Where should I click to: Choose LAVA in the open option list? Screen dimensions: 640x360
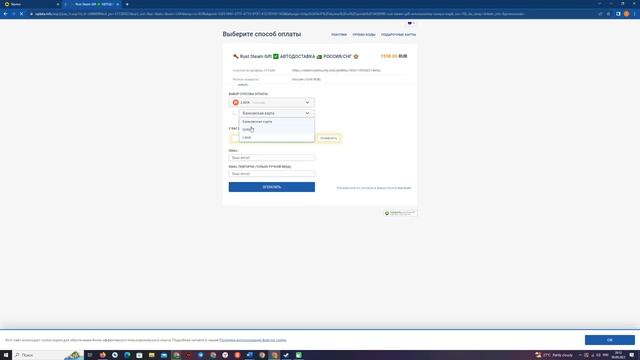pyautogui.click(x=276, y=138)
